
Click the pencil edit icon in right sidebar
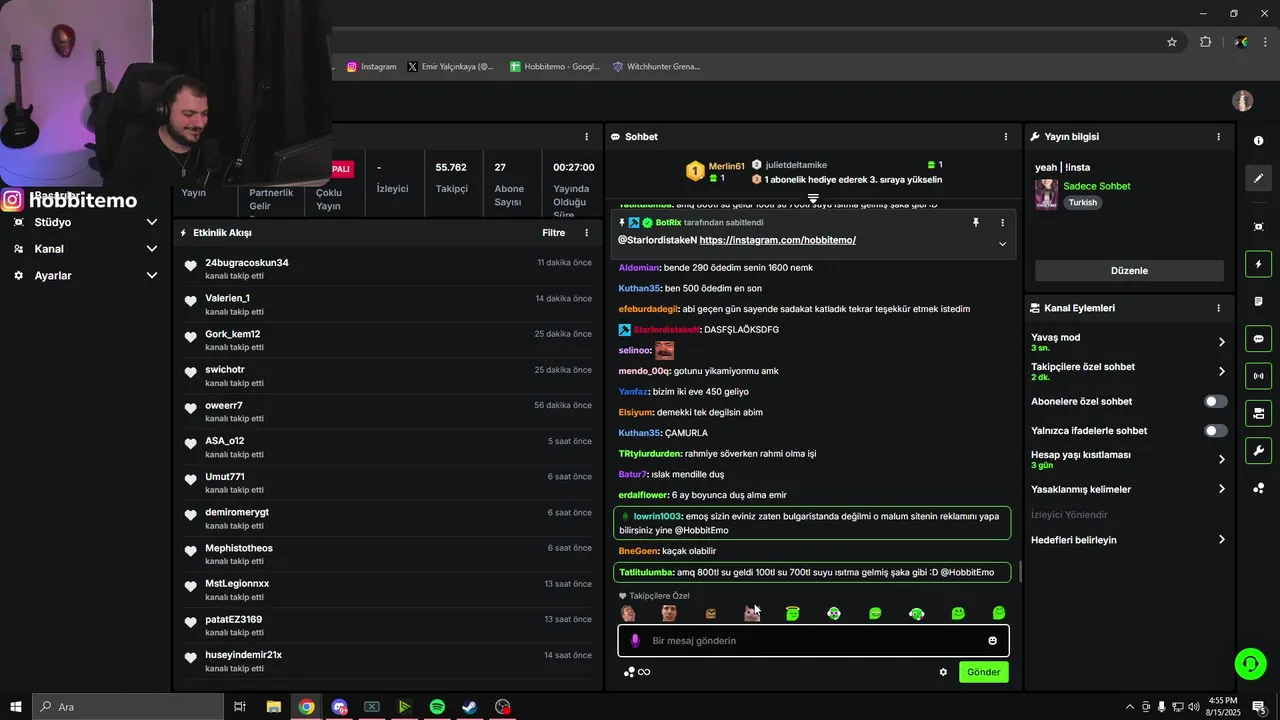(x=1258, y=178)
